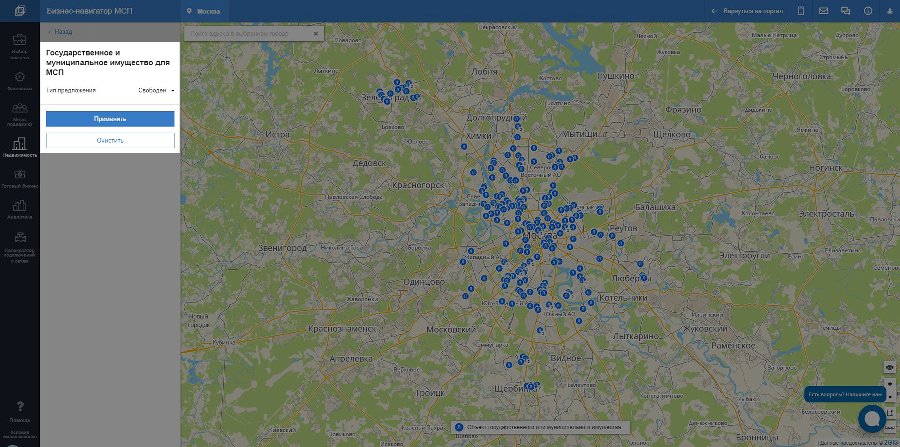Screen dimensions: 900x447
Task: Click Вернуться на портал link
Action: coord(747,11)
